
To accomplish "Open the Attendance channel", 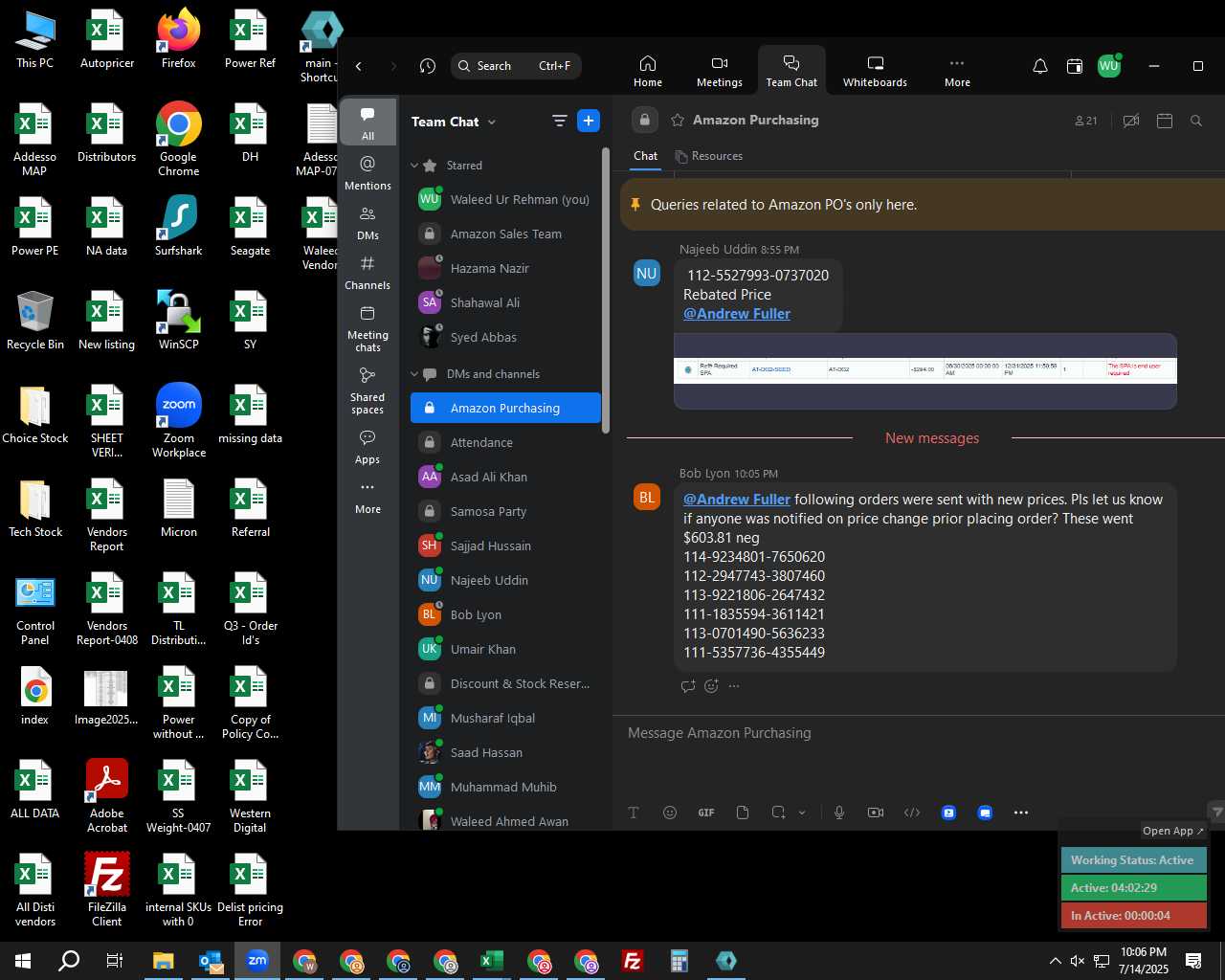I will [x=505, y=442].
